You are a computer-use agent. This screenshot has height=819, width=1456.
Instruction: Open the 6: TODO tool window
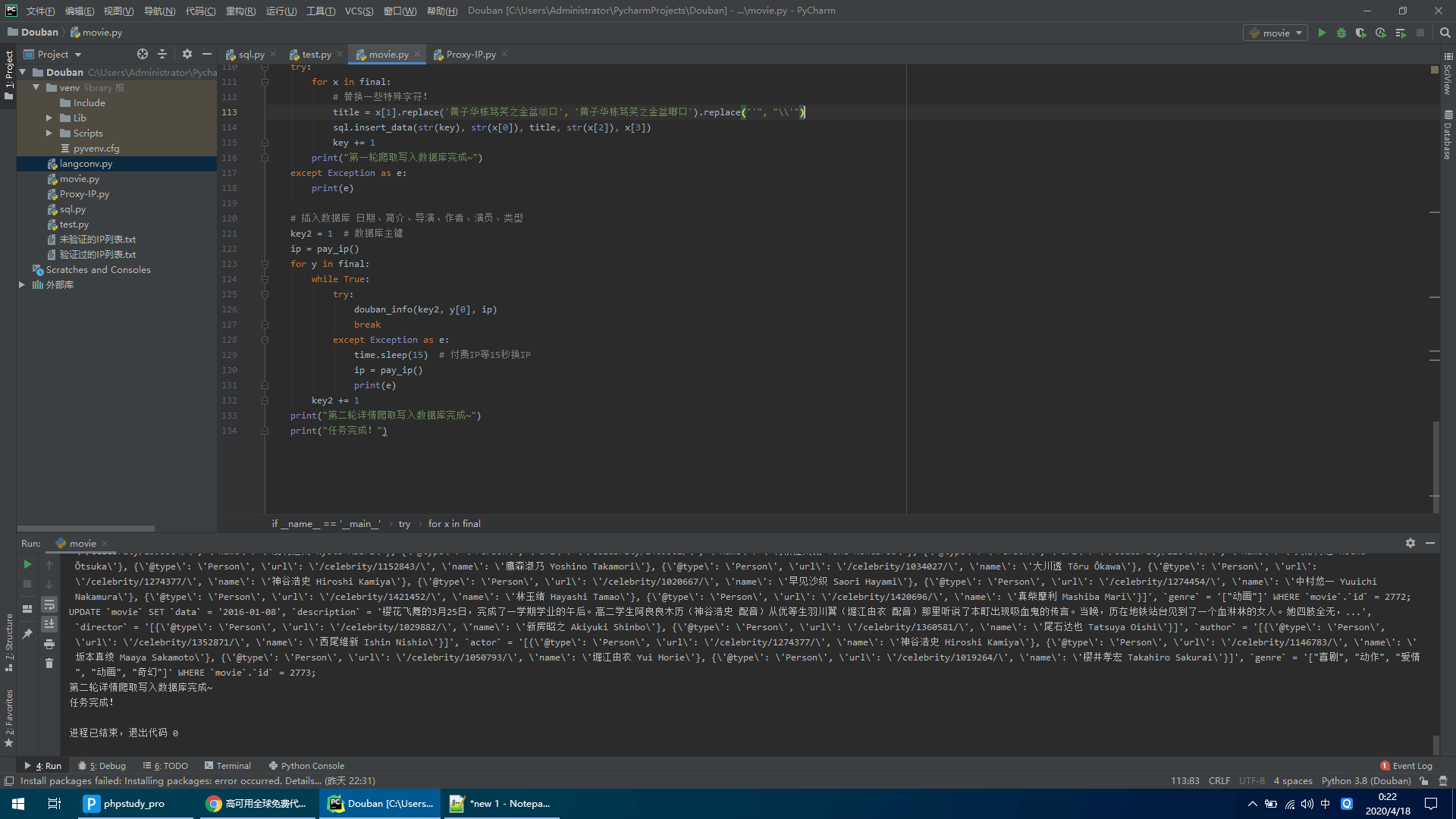click(x=165, y=766)
